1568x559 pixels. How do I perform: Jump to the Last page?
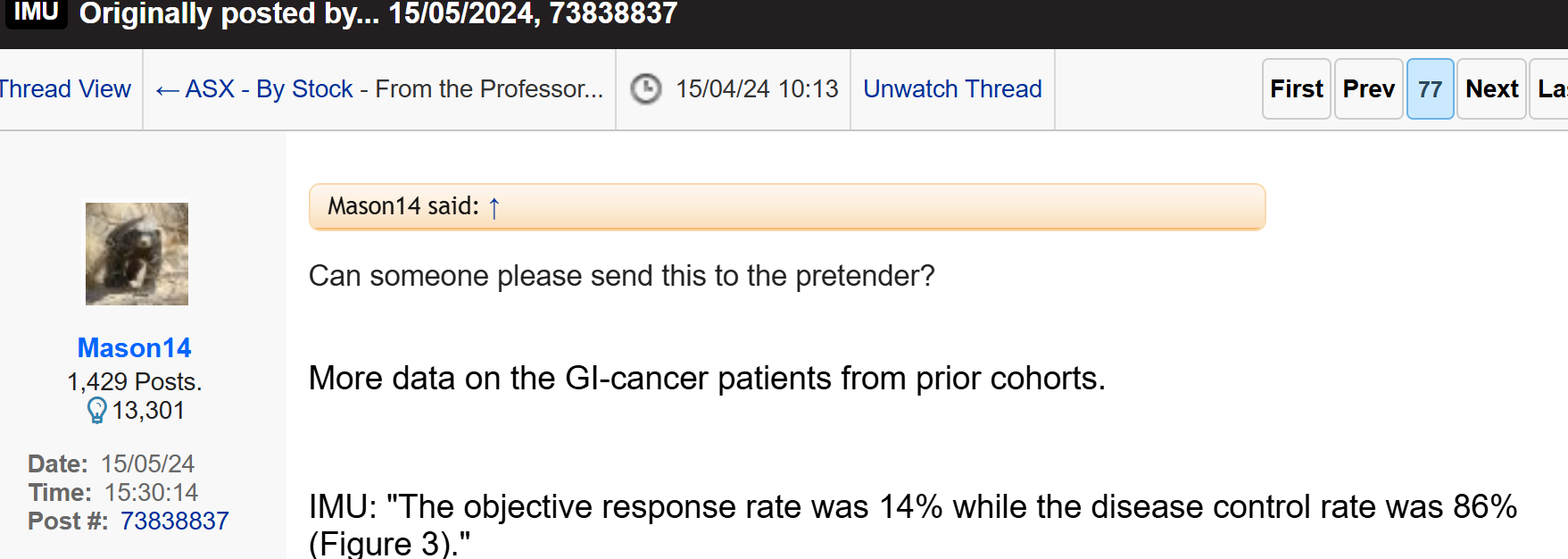coord(1549,89)
